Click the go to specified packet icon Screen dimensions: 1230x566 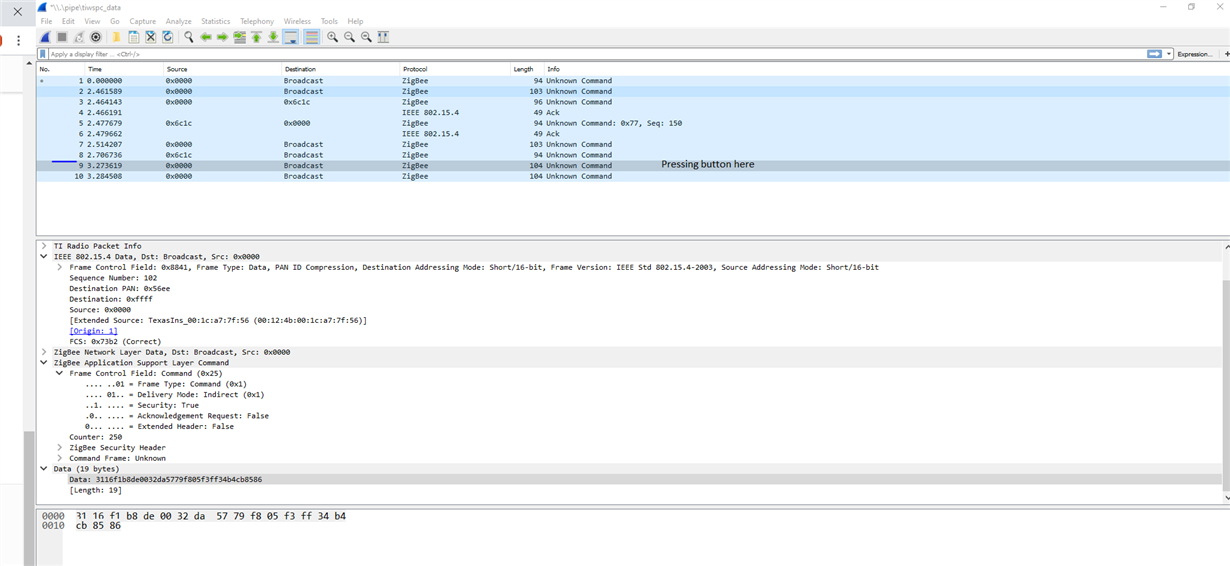(x=239, y=37)
